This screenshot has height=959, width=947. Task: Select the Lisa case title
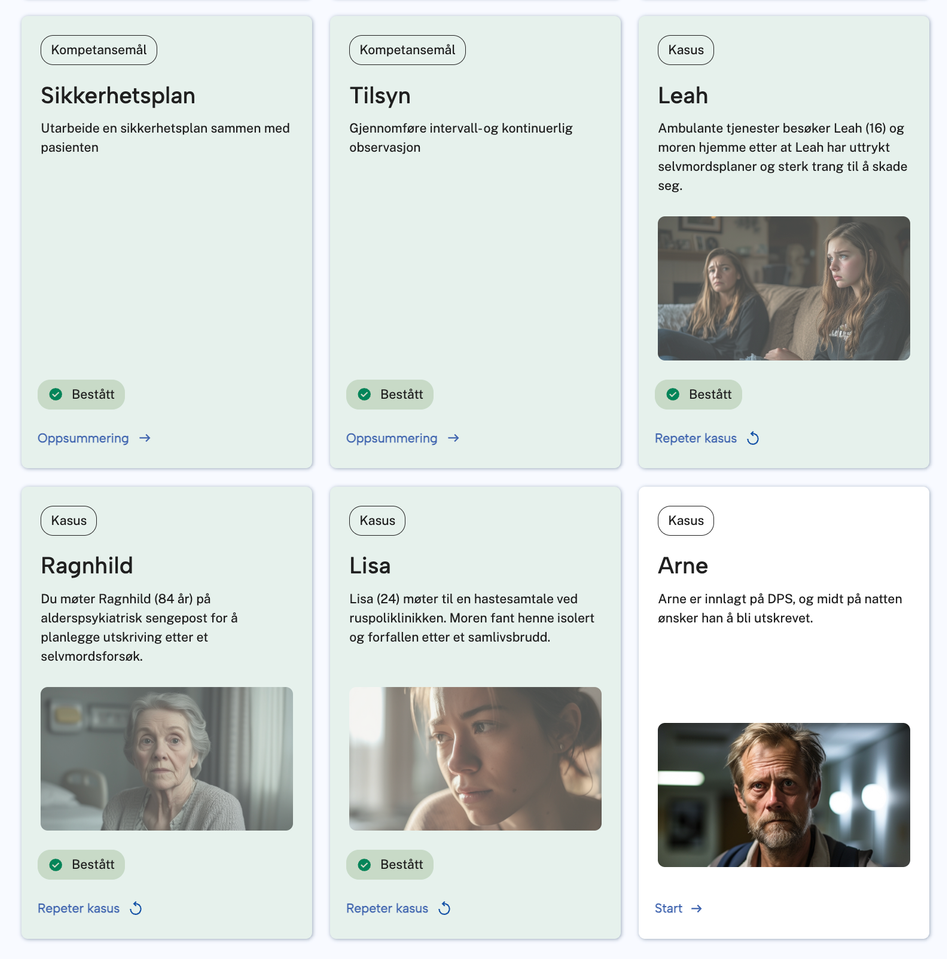point(370,565)
